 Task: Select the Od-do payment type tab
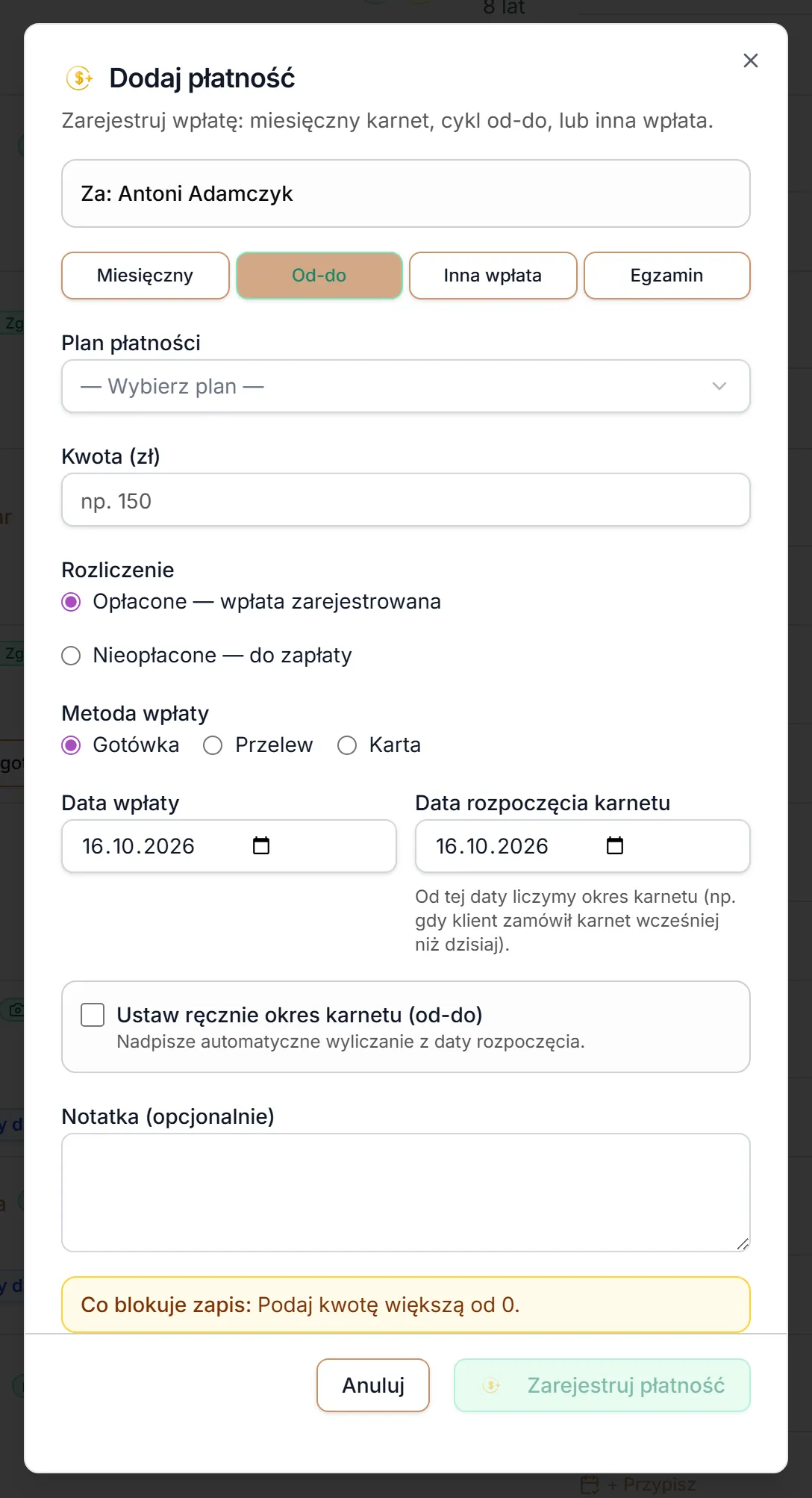click(319, 276)
